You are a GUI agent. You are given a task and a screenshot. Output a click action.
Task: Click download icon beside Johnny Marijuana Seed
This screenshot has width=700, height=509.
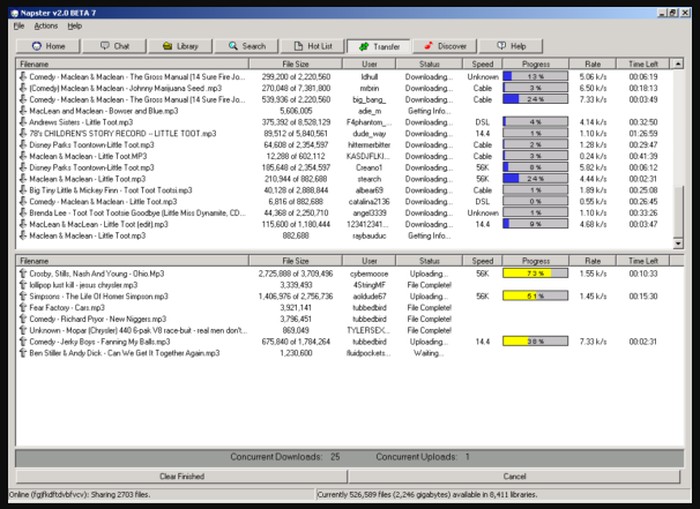(23, 88)
